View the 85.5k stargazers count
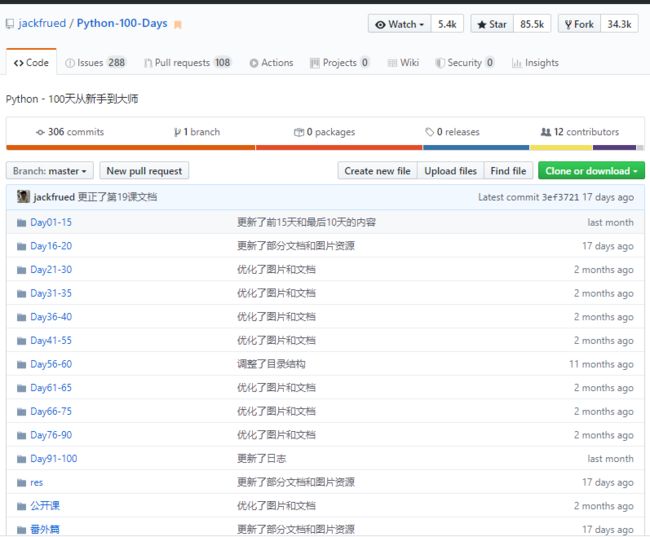The height and width of the screenshot is (537, 650). point(532,24)
